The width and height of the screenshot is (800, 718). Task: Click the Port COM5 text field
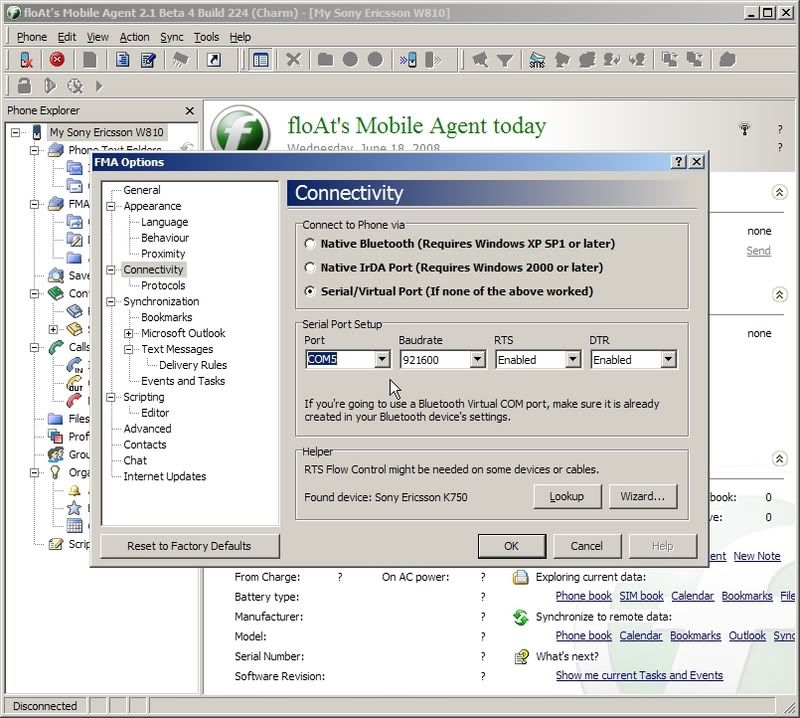(340, 359)
